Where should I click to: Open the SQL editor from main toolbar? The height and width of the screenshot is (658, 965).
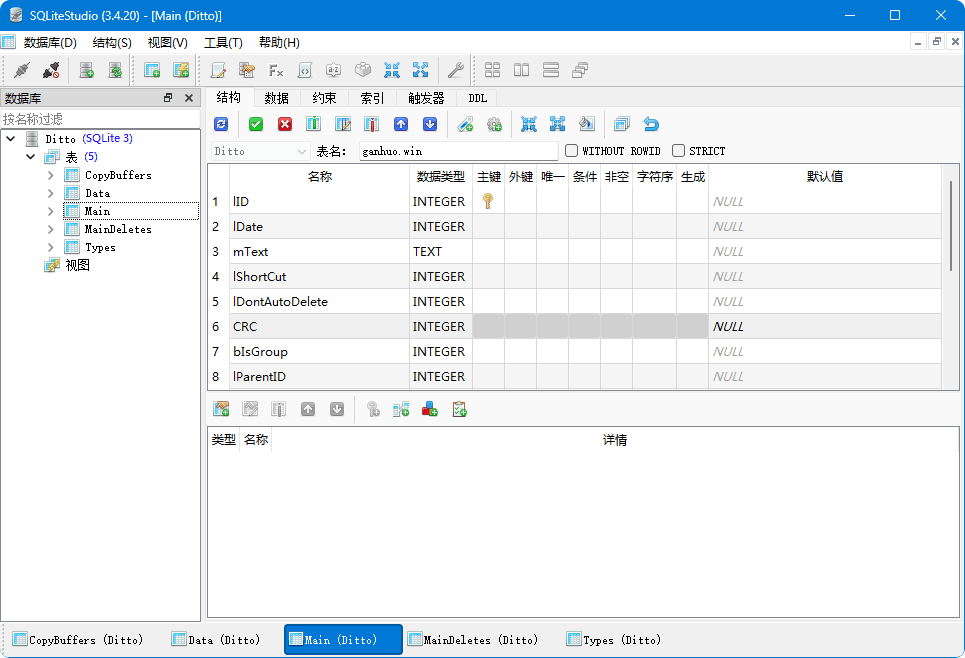[x=217, y=70]
